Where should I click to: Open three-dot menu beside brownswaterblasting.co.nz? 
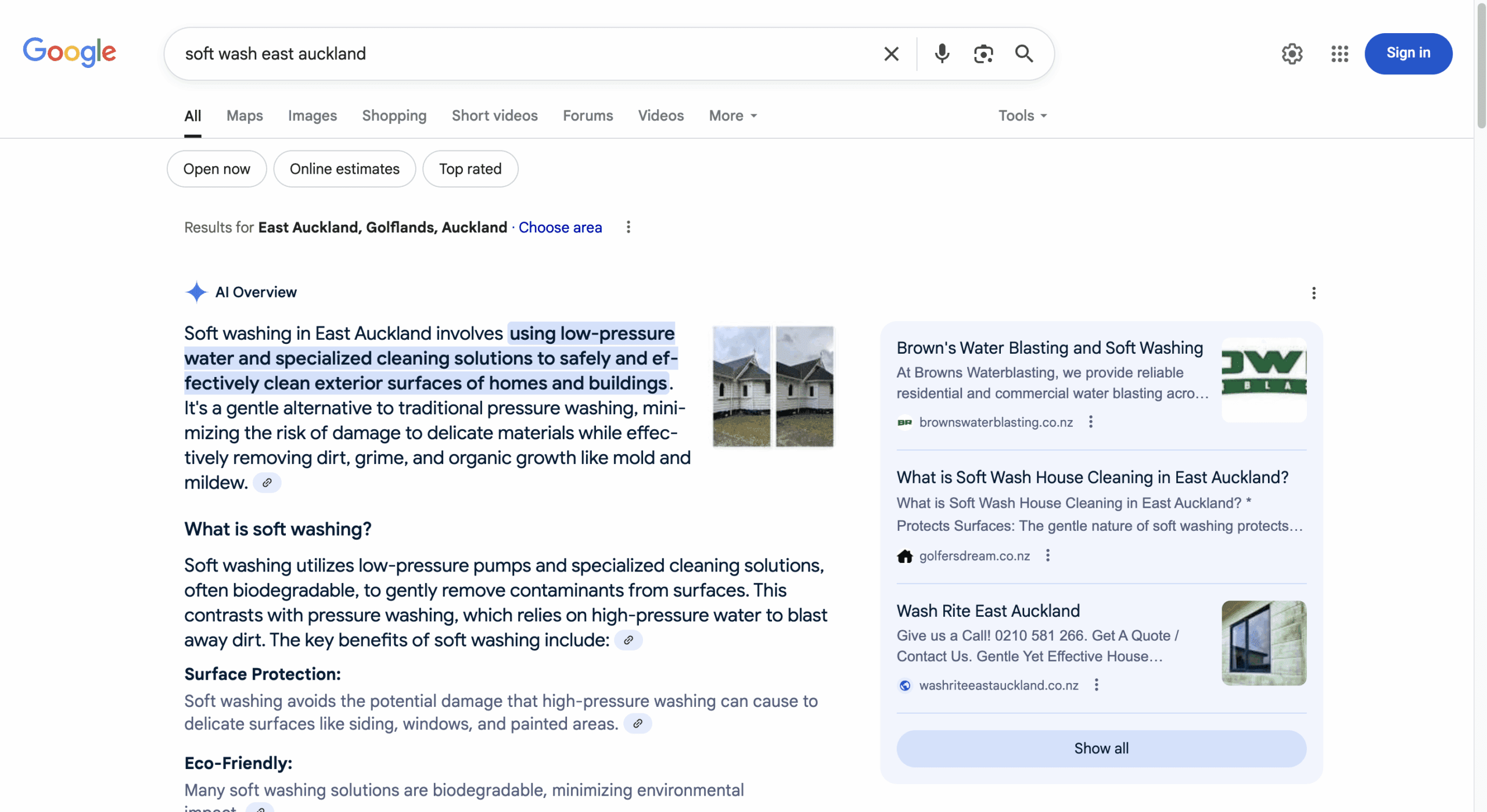click(x=1090, y=422)
